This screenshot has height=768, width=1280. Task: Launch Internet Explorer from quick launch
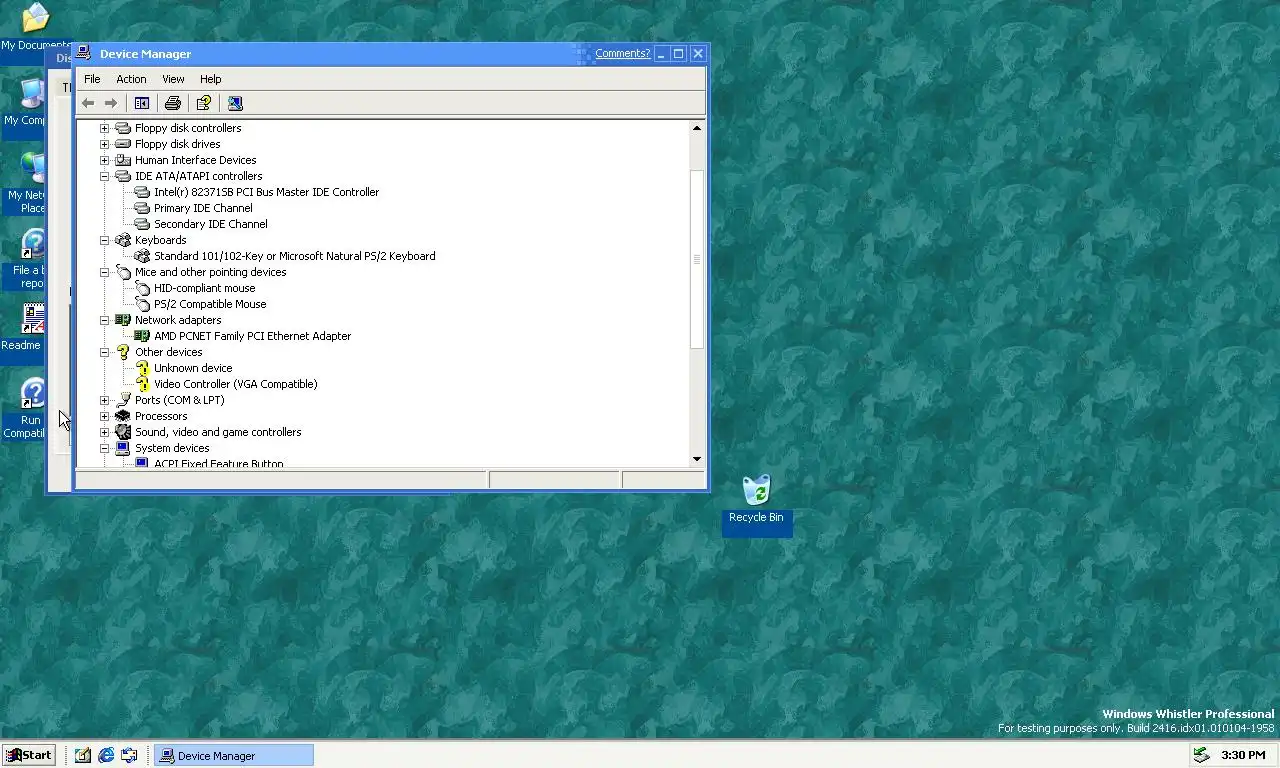[106, 755]
